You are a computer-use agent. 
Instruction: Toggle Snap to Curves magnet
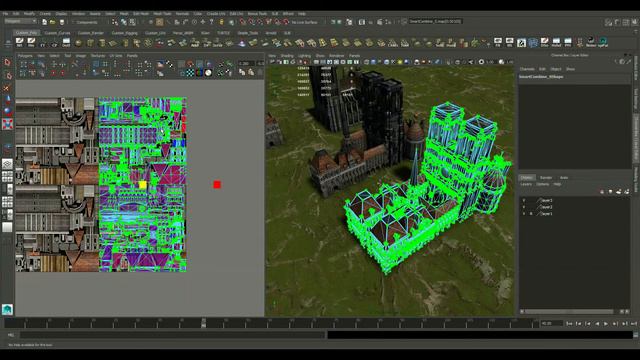tap(251, 22)
